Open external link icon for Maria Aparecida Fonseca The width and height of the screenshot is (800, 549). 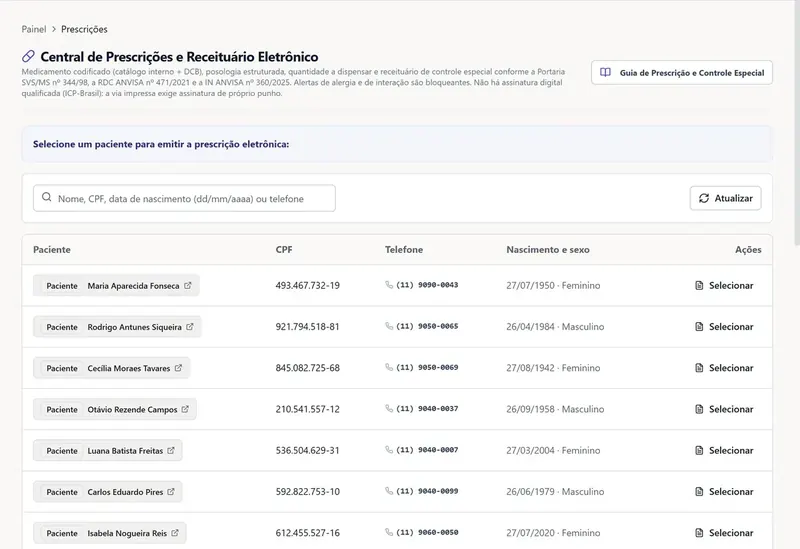point(188,285)
